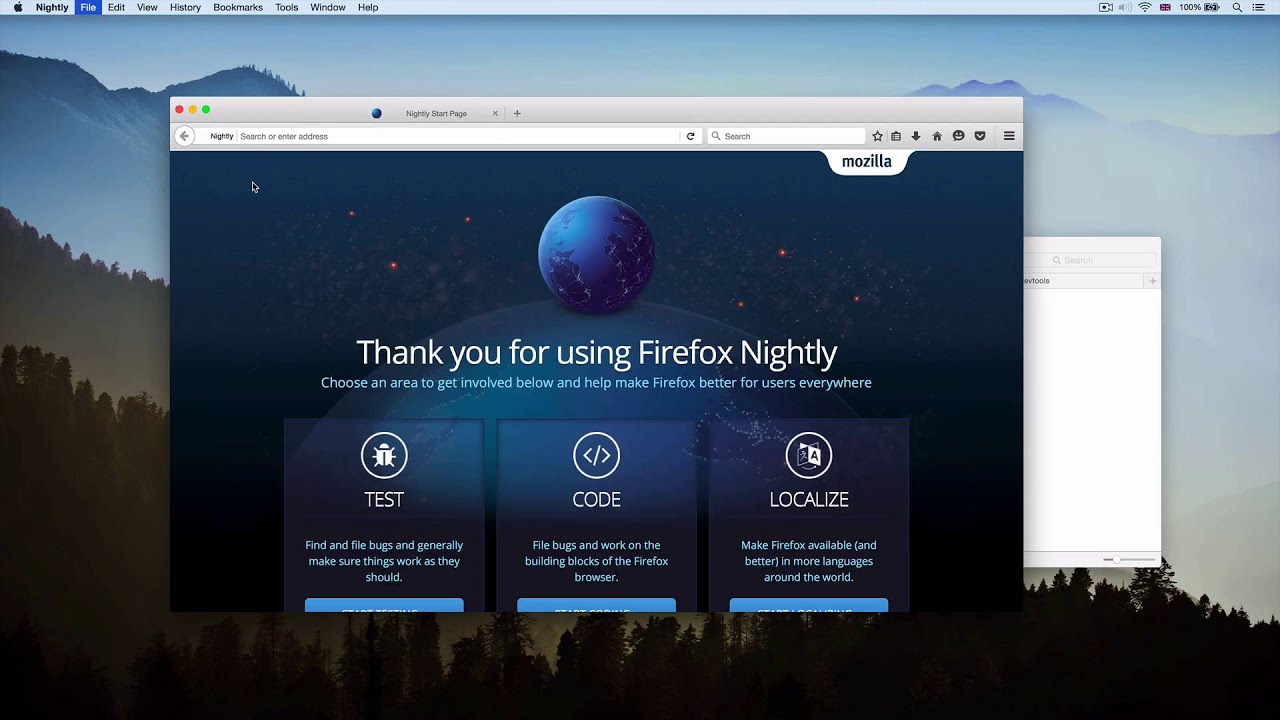The image size is (1280, 720).
Task: Bookmark this page with the star icon
Action: [877, 136]
